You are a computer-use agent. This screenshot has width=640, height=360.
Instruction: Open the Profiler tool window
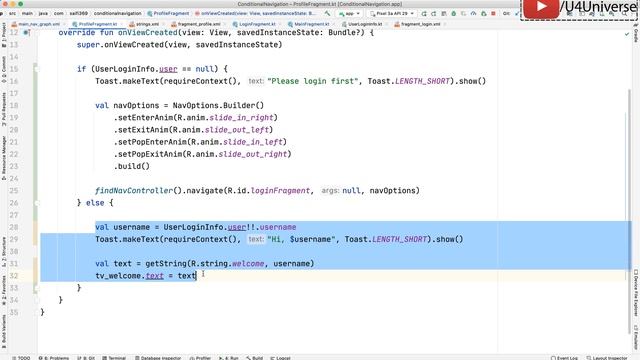pyautogui.click(x=200, y=358)
